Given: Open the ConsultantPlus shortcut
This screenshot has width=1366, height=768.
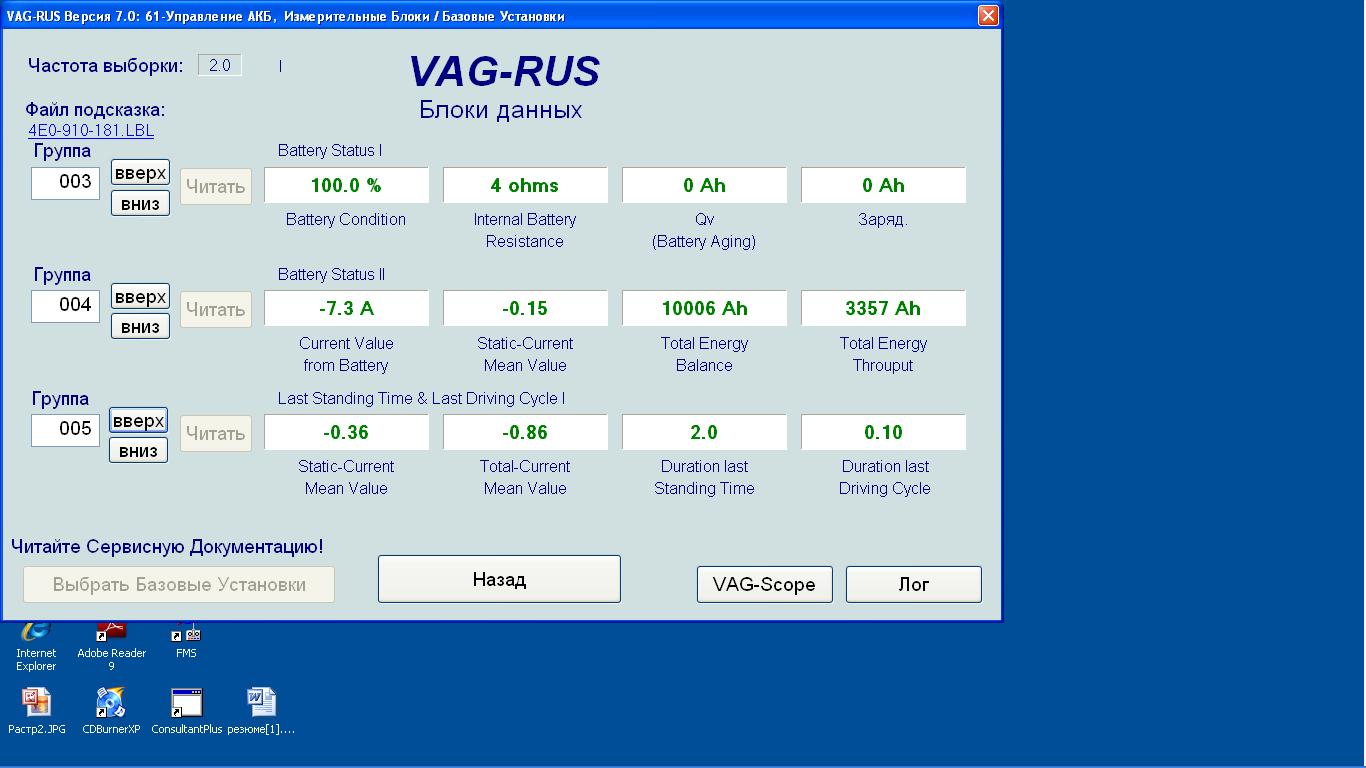Looking at the screenshot, I should [x=186, y=704].
